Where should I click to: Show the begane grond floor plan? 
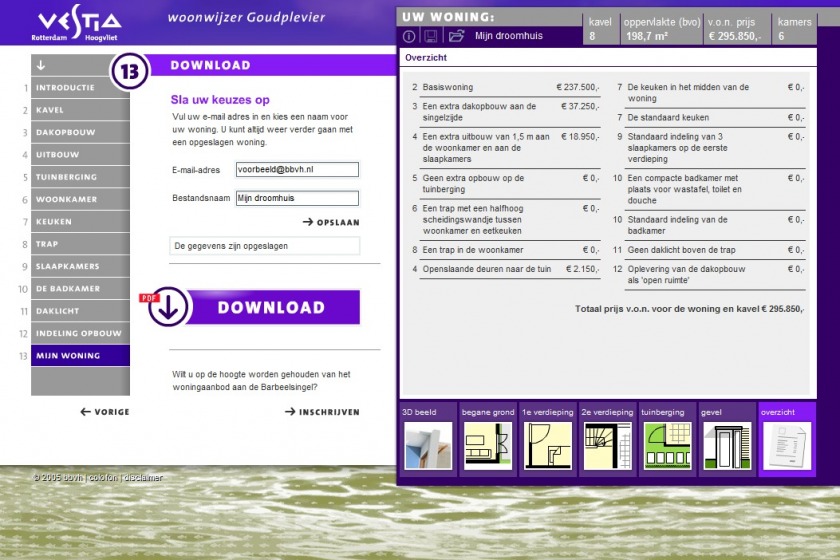[x=488, y=445]
